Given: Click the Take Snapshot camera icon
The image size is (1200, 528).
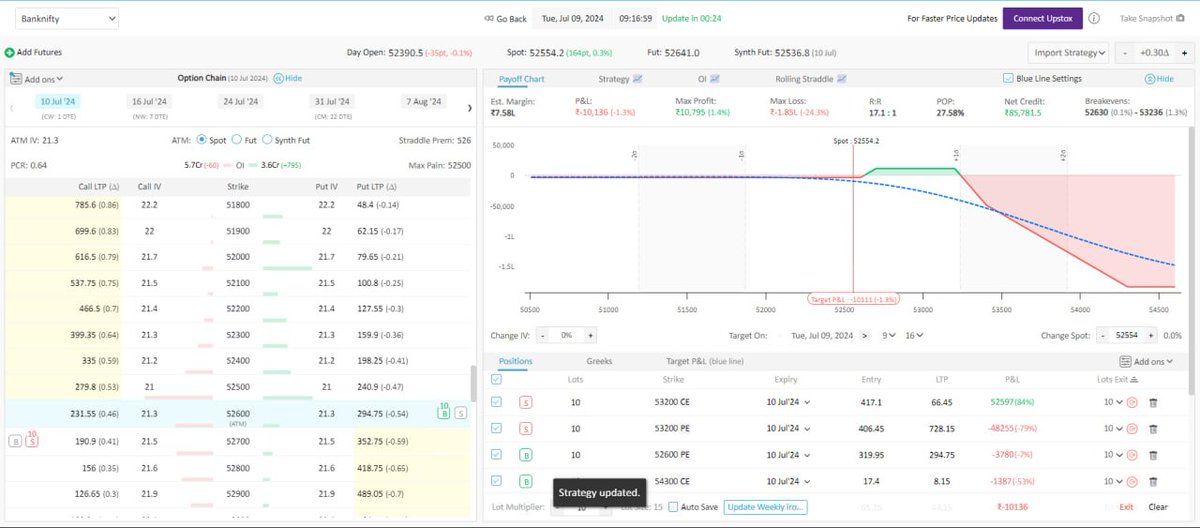Looking at the screenshot, I should pyautogui.click(x=1179, y=18).
